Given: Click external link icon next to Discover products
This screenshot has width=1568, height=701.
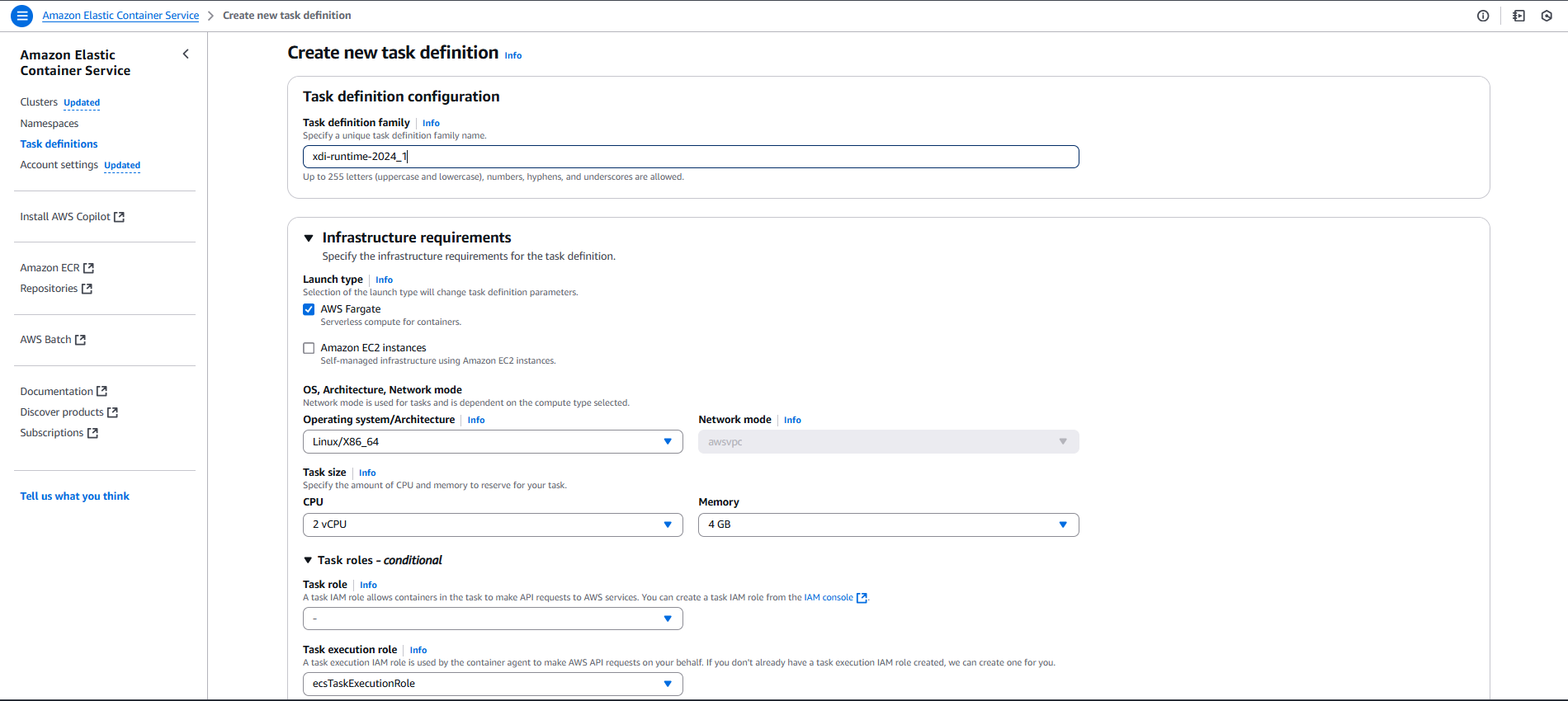Looking at the screenshot, I should pos(112,412).
